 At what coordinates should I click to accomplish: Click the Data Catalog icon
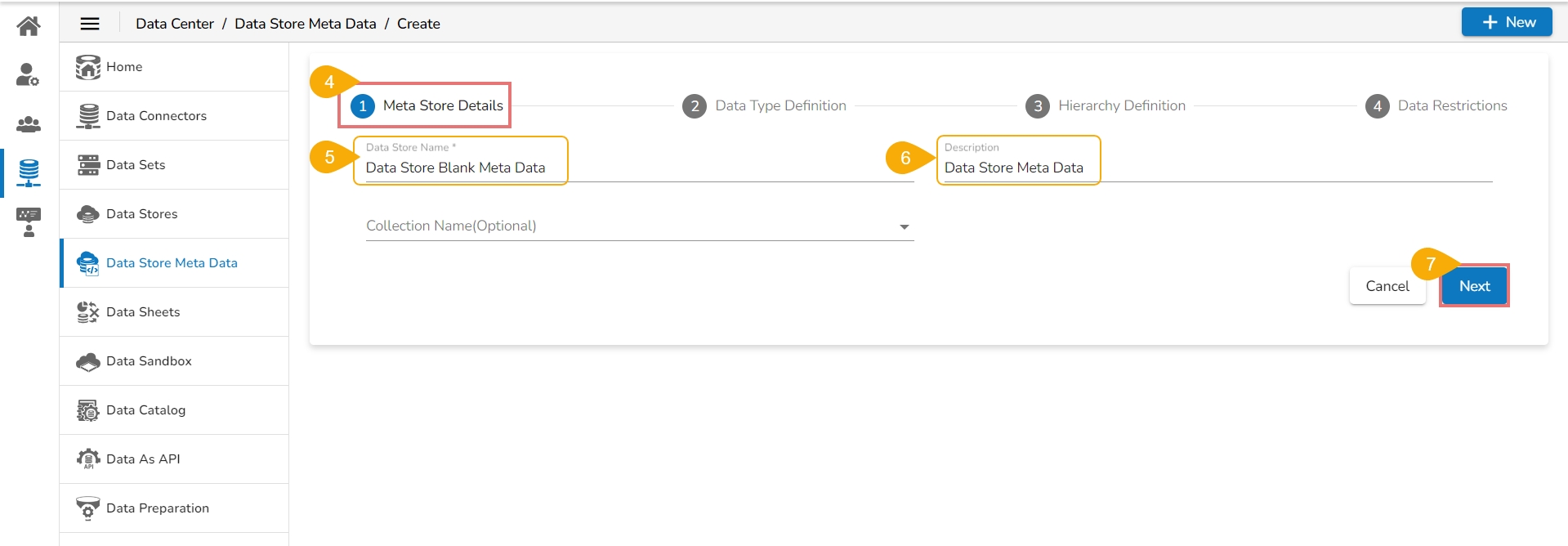tap(87, 410)
